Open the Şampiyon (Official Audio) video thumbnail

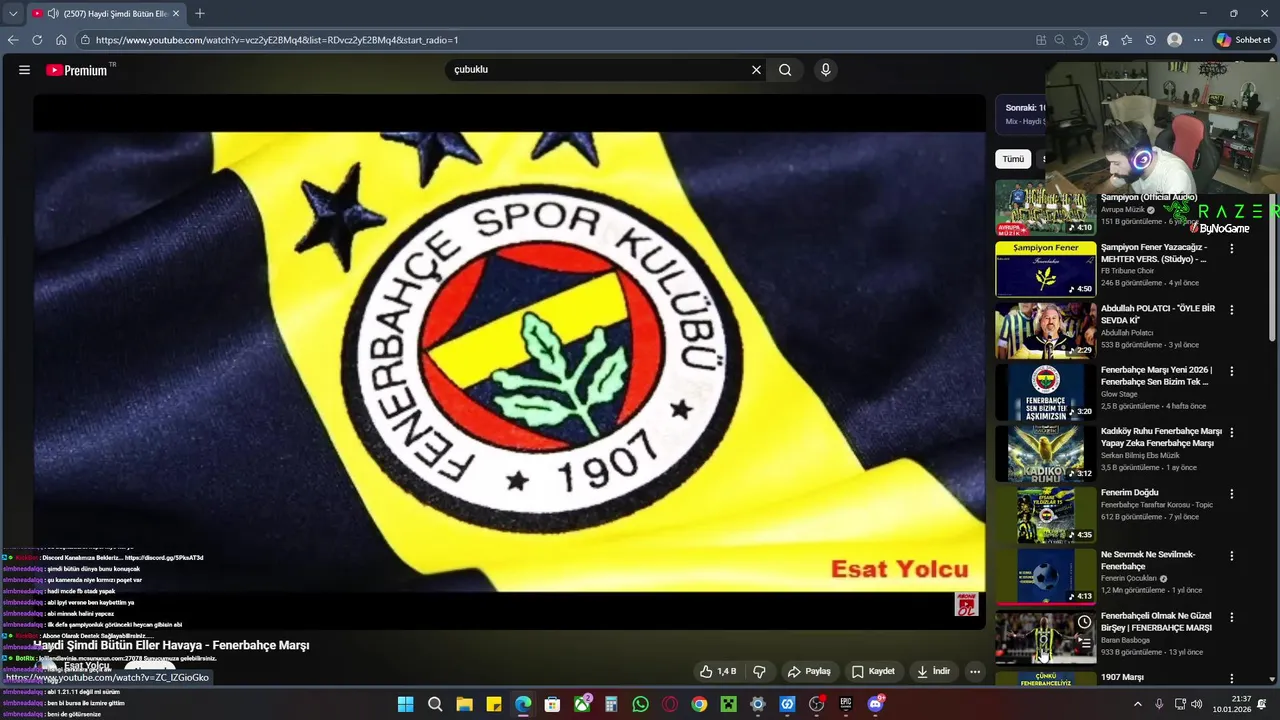(x=1045, y=208)
